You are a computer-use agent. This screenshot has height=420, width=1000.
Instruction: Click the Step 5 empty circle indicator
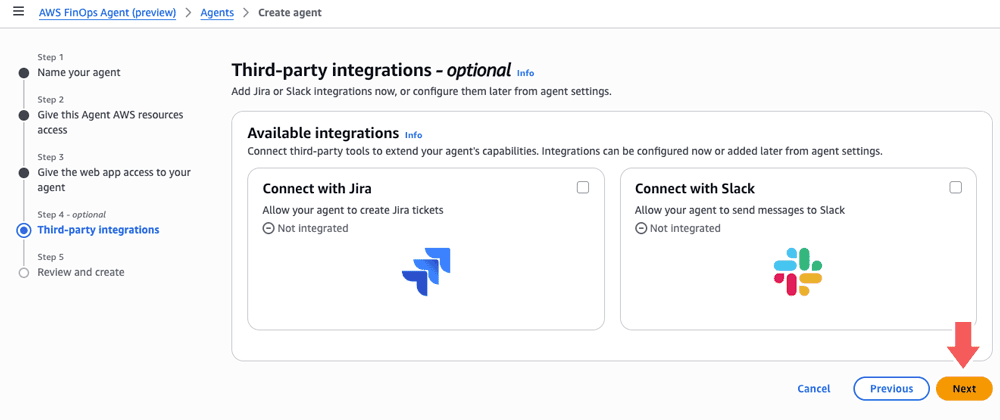pos(24,273)
